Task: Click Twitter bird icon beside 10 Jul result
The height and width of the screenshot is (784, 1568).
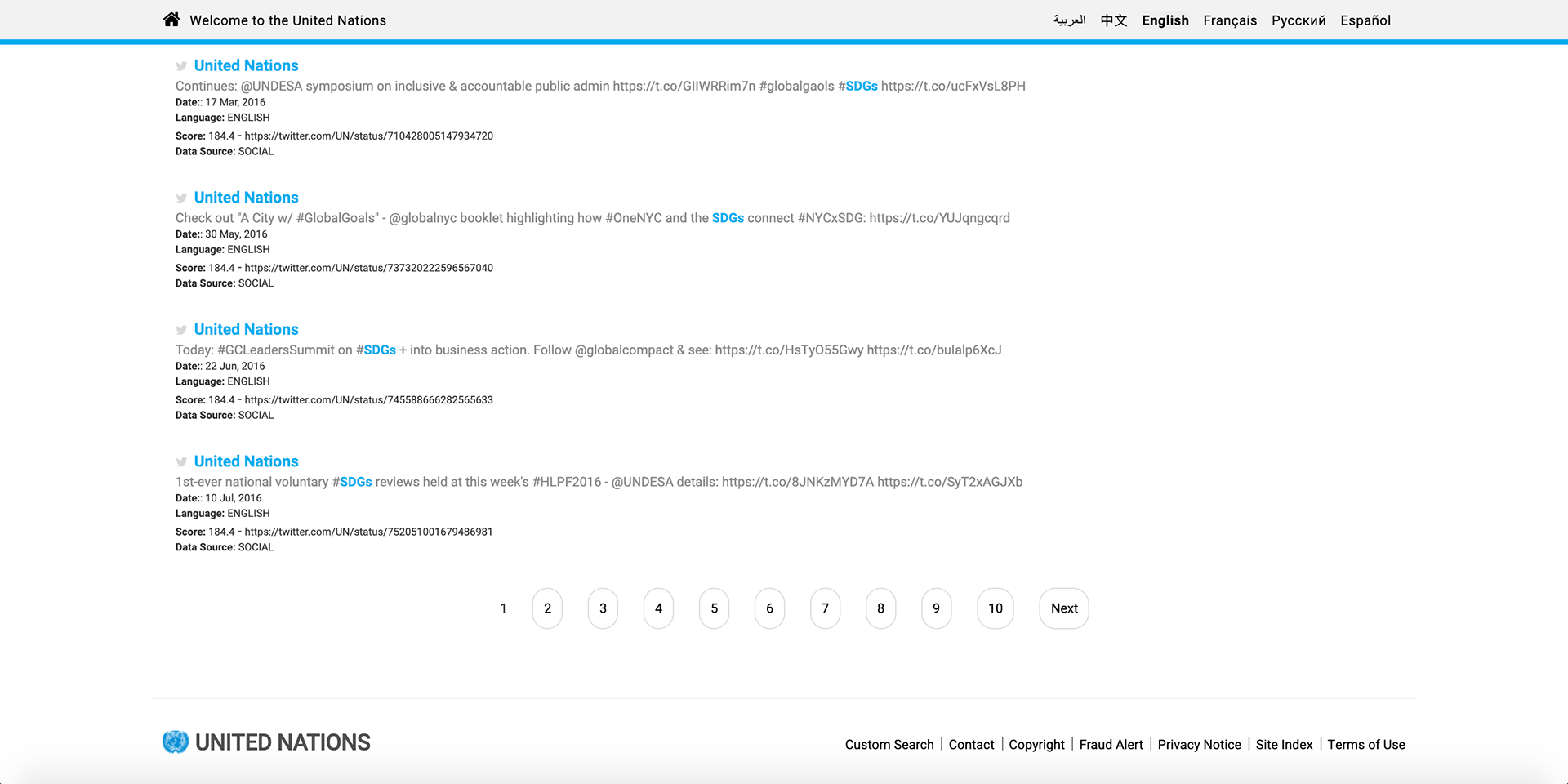Action: tap(181, 462)
